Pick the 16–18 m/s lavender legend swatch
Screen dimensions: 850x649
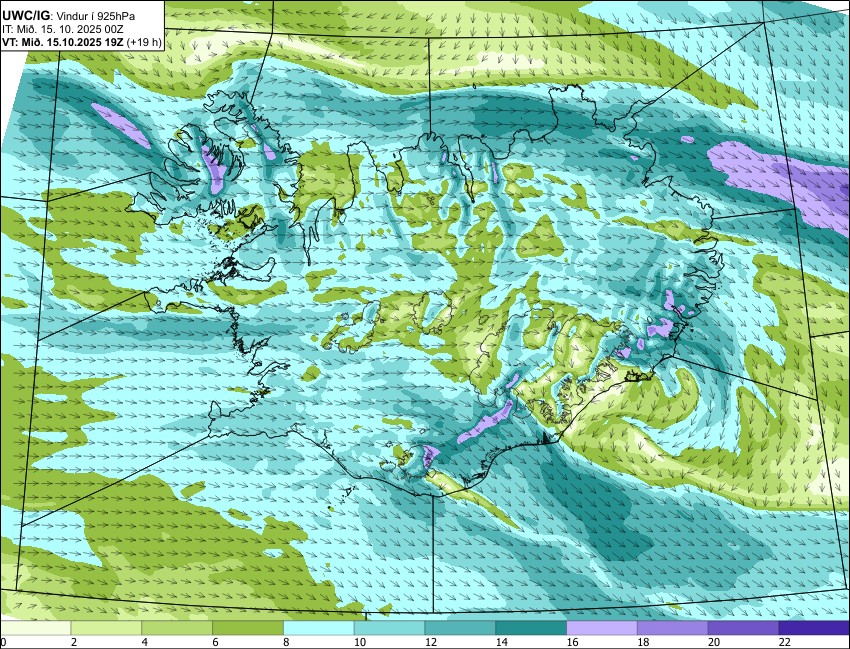click(x=602, y=628)
